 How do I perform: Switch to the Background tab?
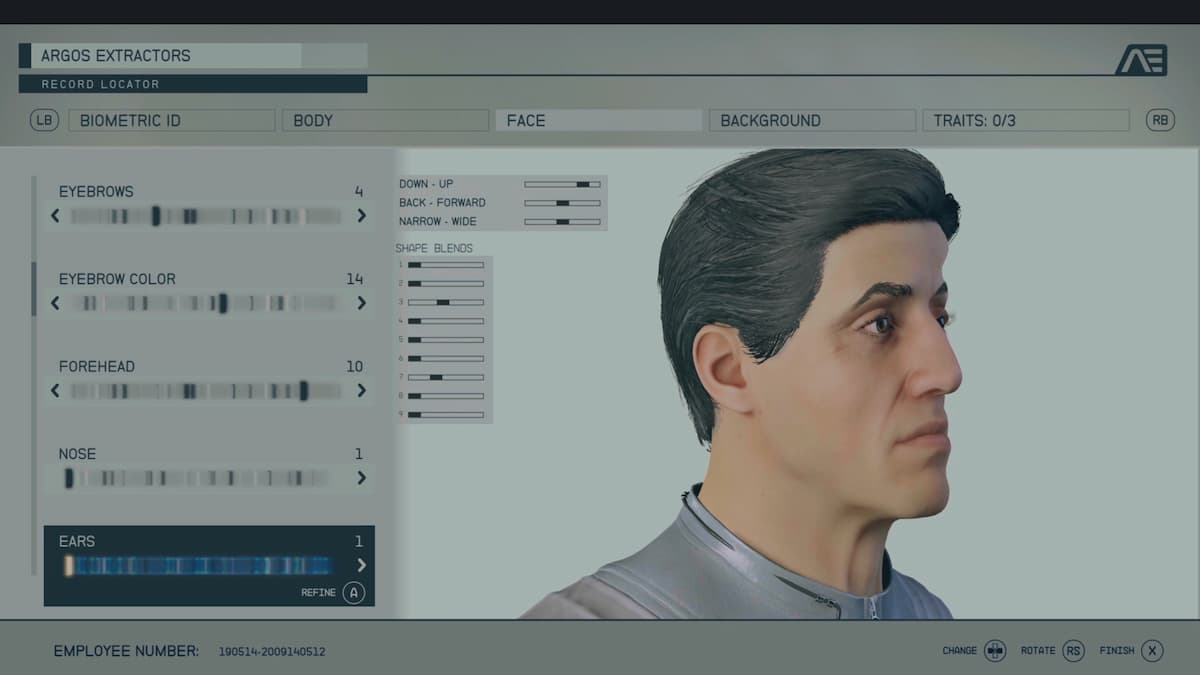pos(812,120)
